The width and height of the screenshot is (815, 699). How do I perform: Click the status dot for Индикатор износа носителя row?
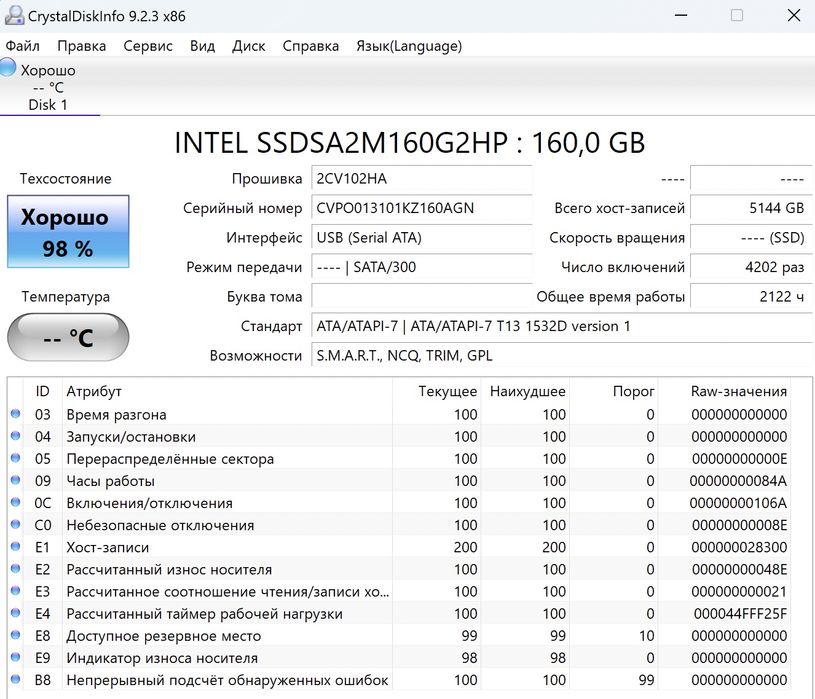point(16,656)
